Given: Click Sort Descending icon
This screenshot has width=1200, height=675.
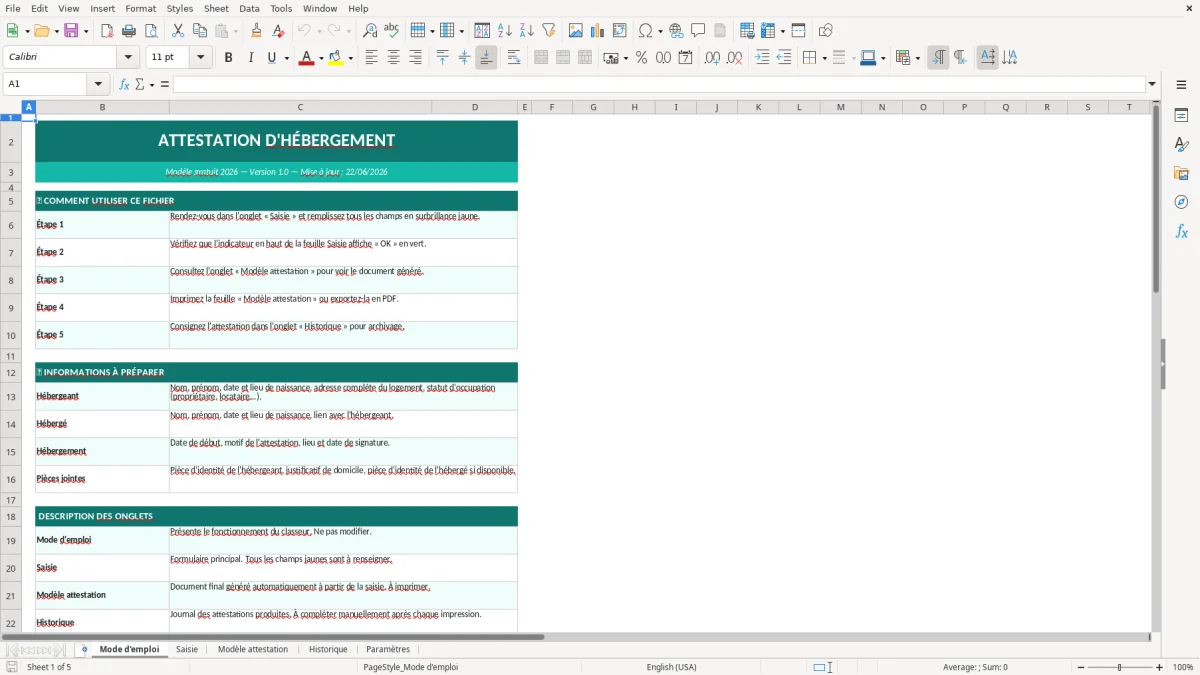Looking at the screenshot, I should [x=526, y=31].
